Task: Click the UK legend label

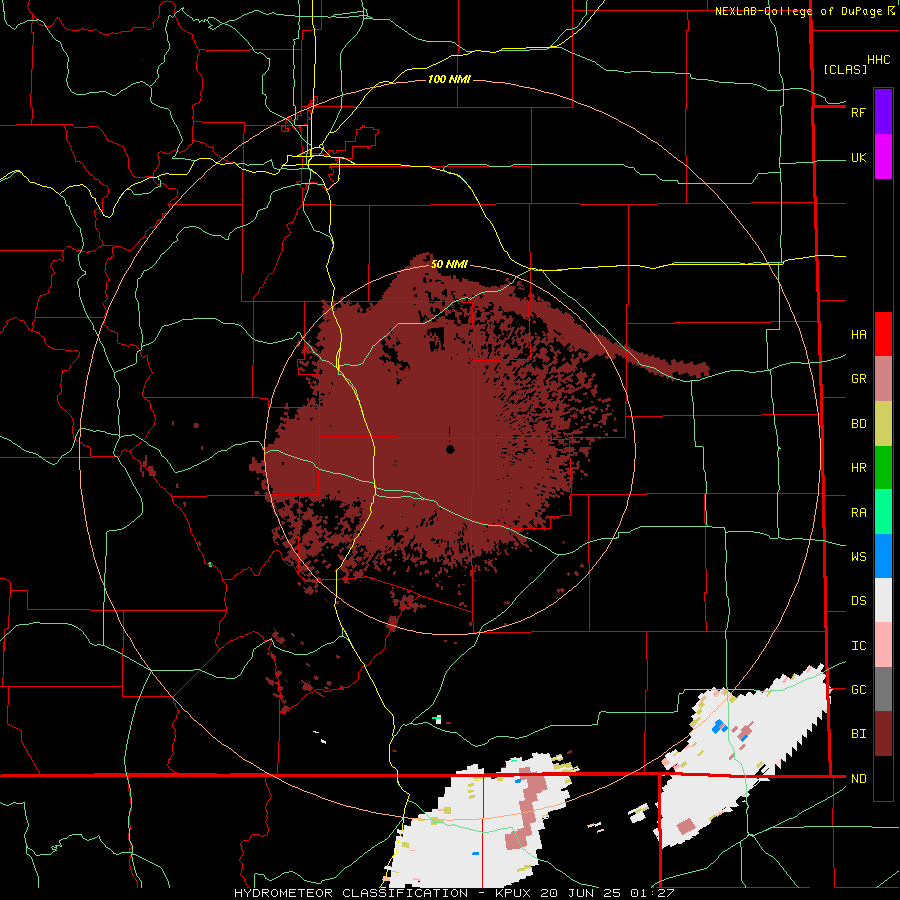Action: click(858, 157)
